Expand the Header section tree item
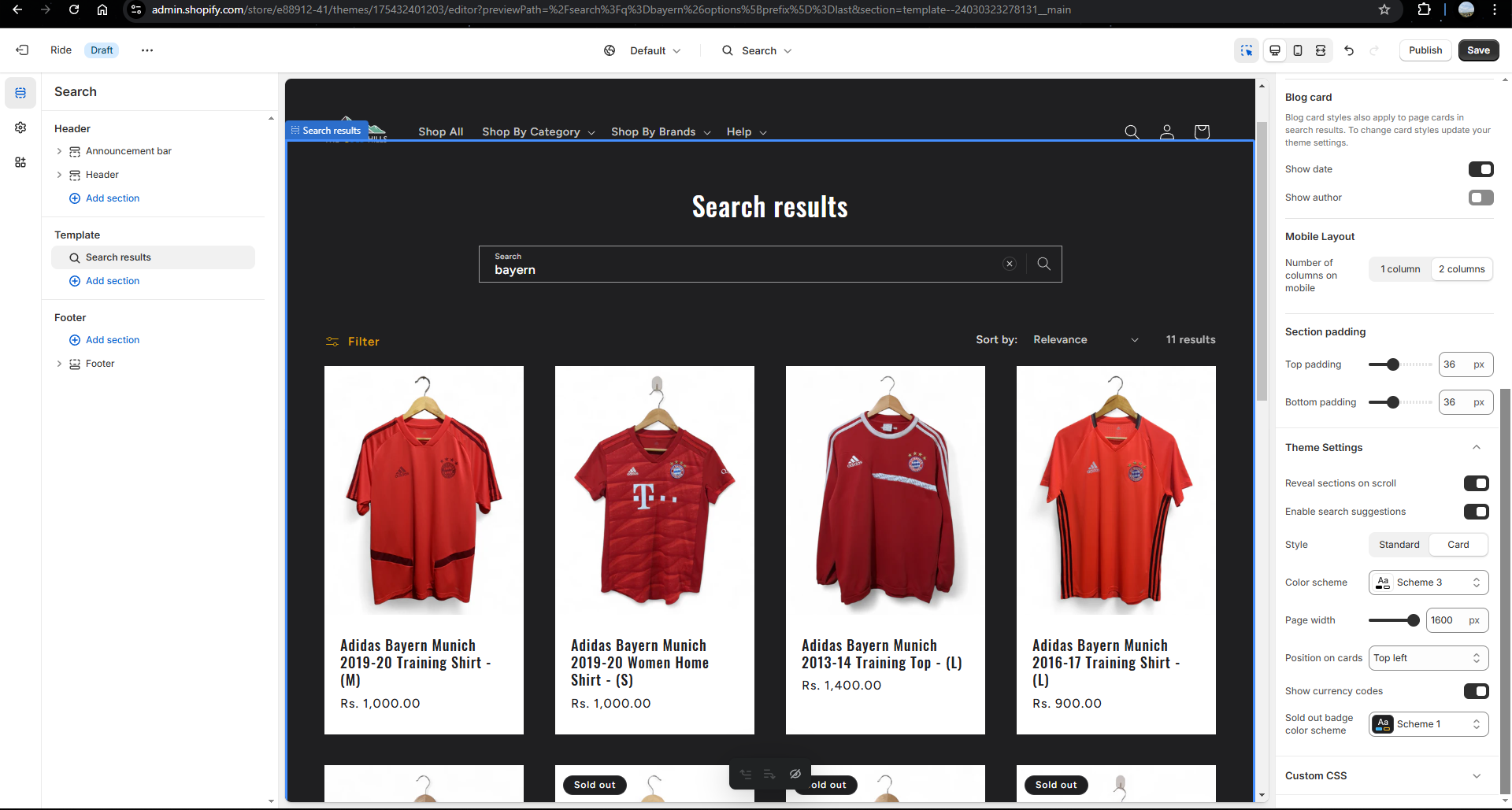Image resolution: width=1512 pixels, height=810 pixels. point(59,175)
